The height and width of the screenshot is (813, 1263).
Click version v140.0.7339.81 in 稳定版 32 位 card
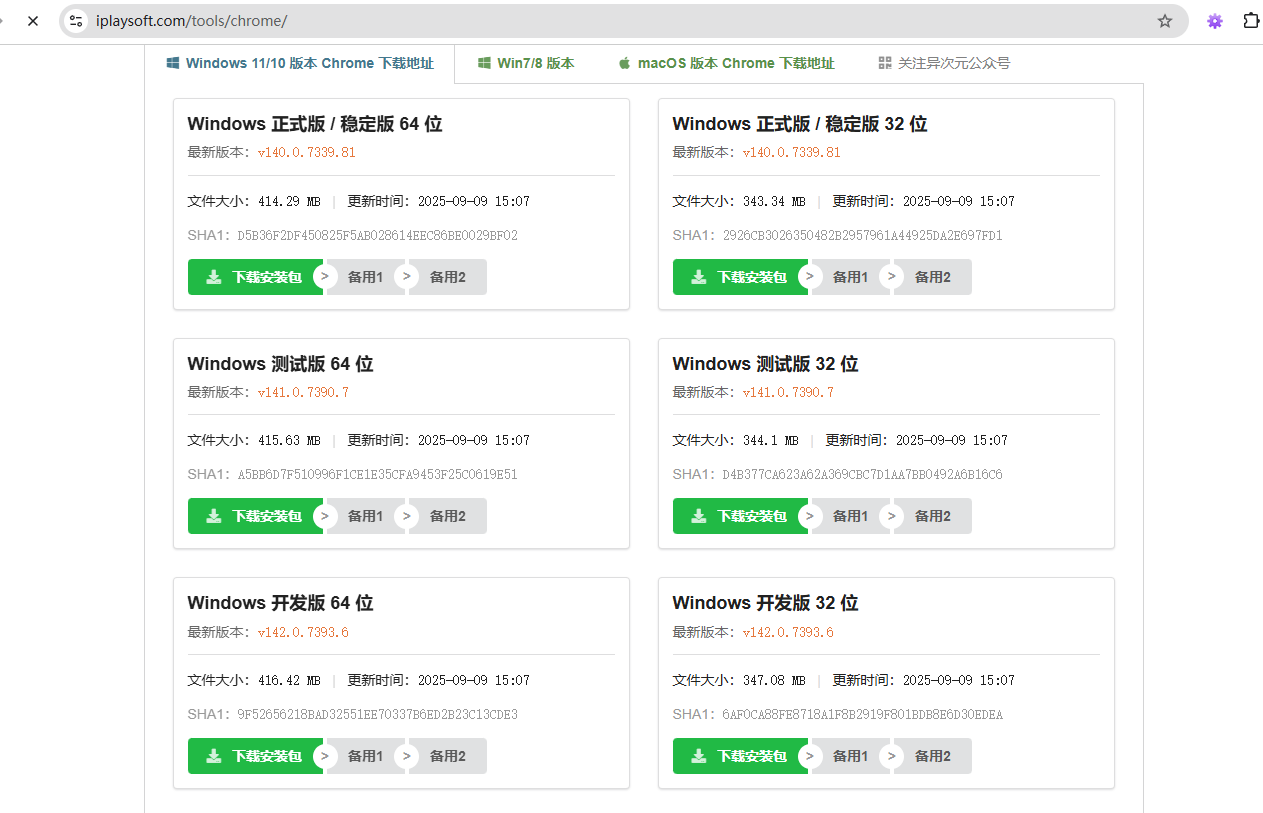[x=791, y=153]
